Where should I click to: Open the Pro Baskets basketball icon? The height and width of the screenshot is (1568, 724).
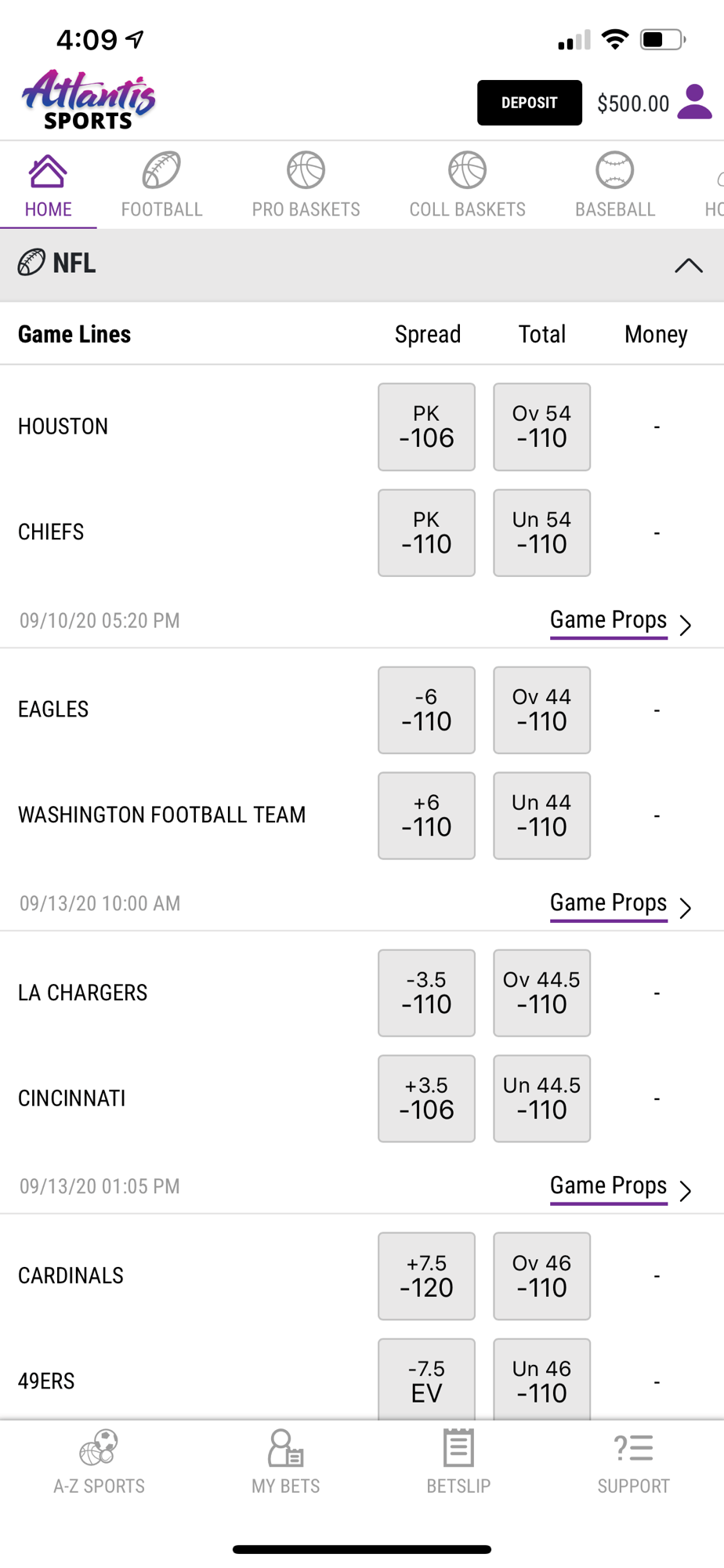pos(306,170)
